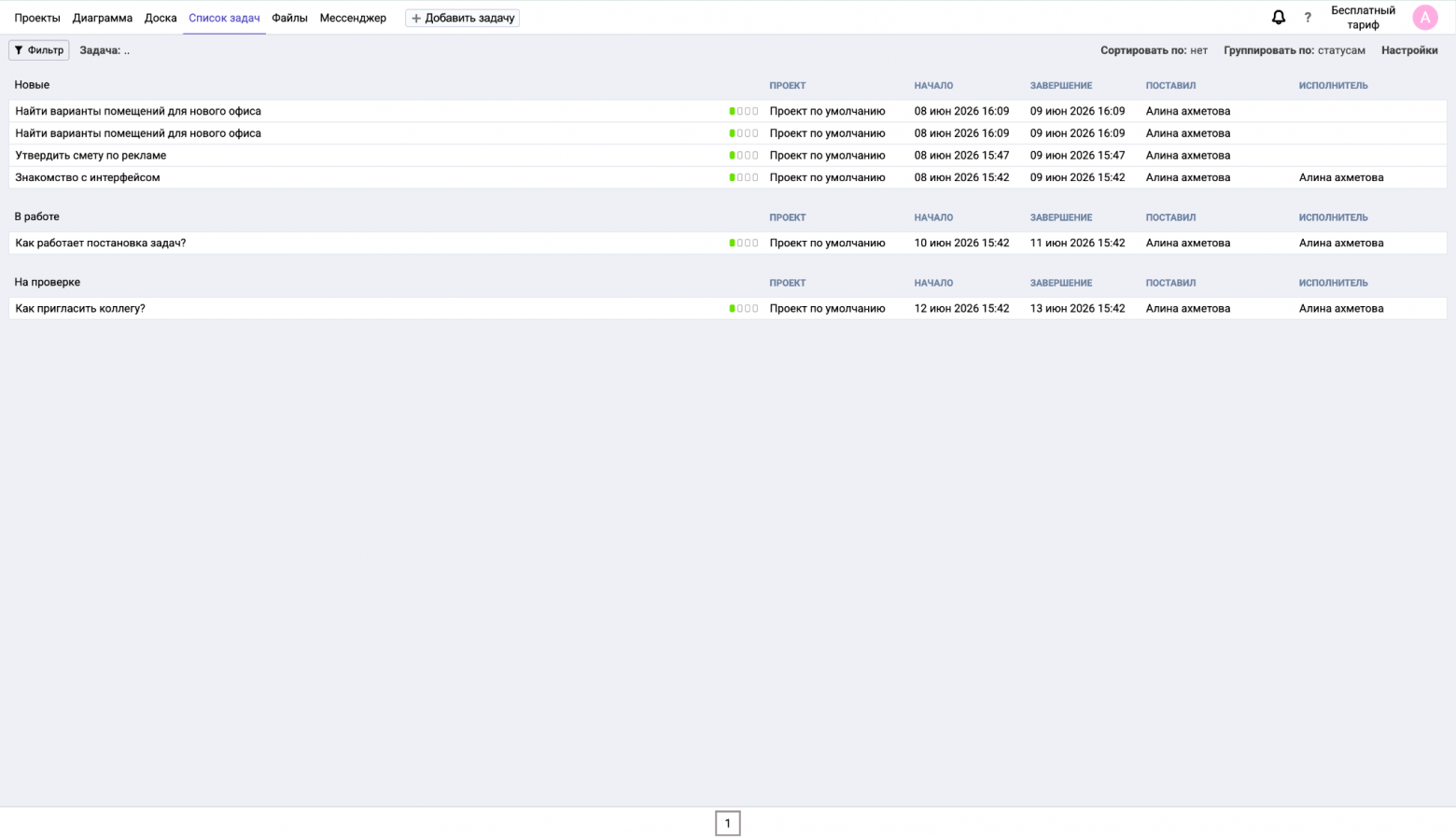Open task Как работает постановка задач?

tap(101, 243)
